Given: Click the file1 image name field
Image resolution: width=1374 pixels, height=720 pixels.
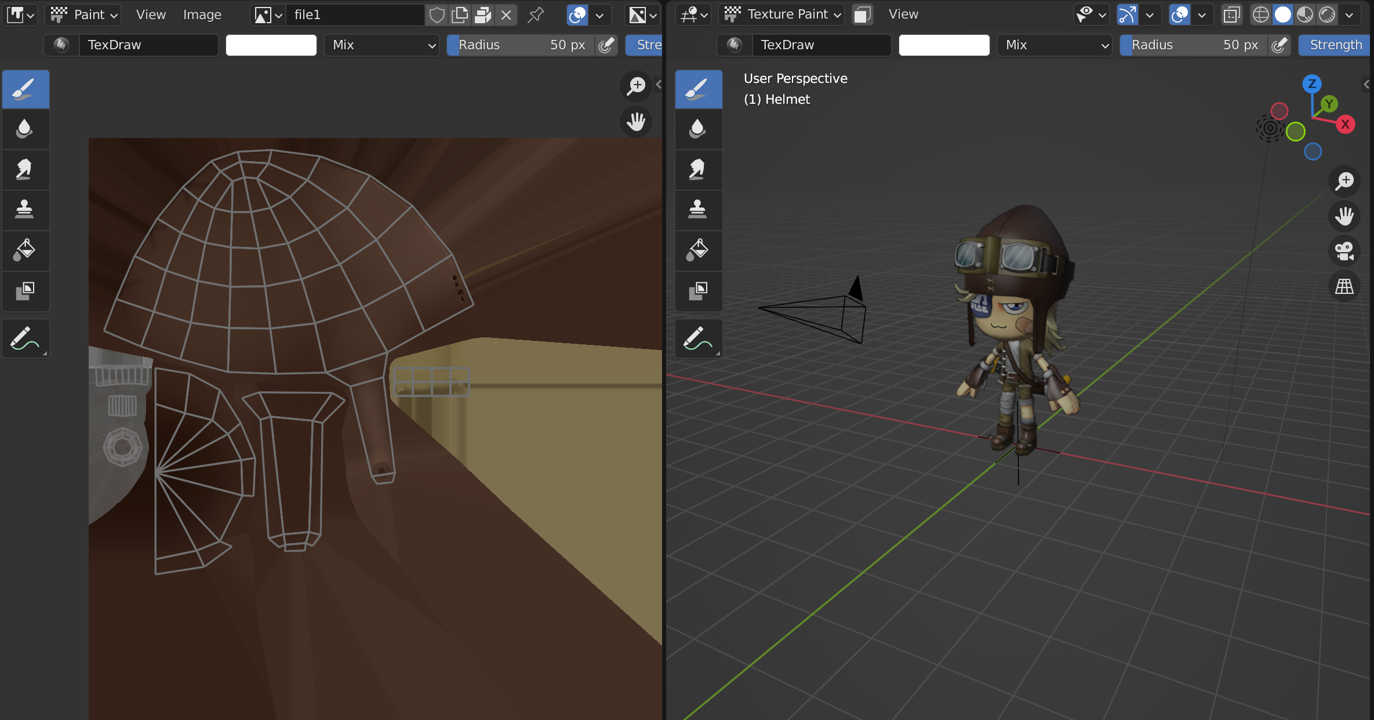Looking at the screenshot, I should click(353, 15).
